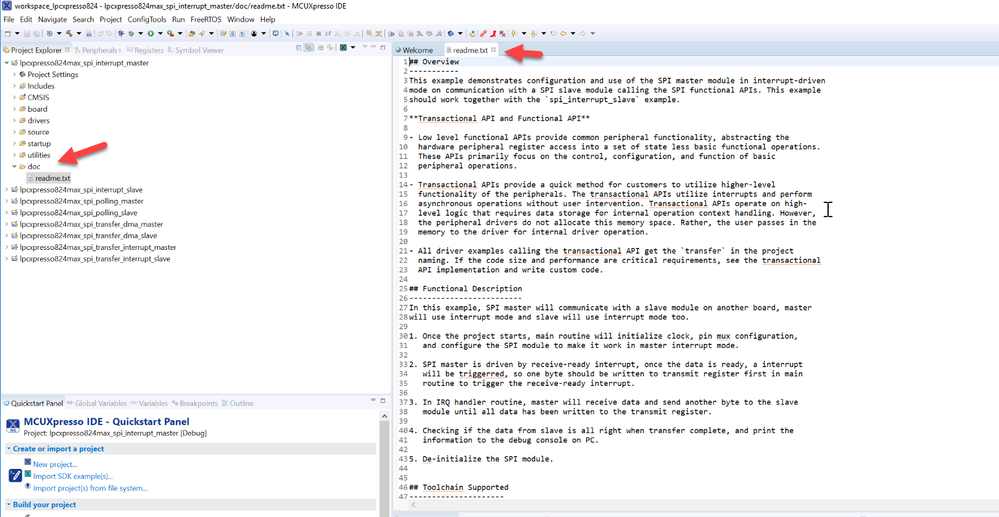
Task: Open the dropdown next to the Build hammer
Action: tap(79, 33)
